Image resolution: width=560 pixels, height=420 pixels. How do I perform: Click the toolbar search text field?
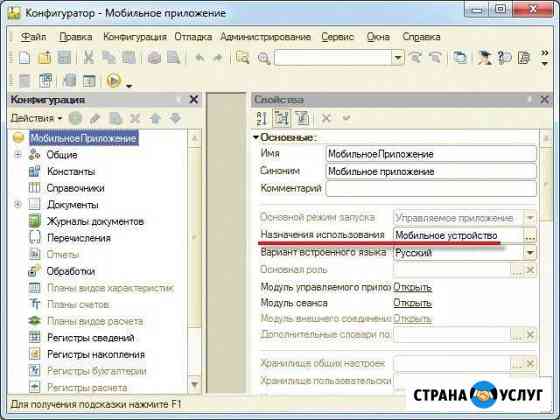333,58
